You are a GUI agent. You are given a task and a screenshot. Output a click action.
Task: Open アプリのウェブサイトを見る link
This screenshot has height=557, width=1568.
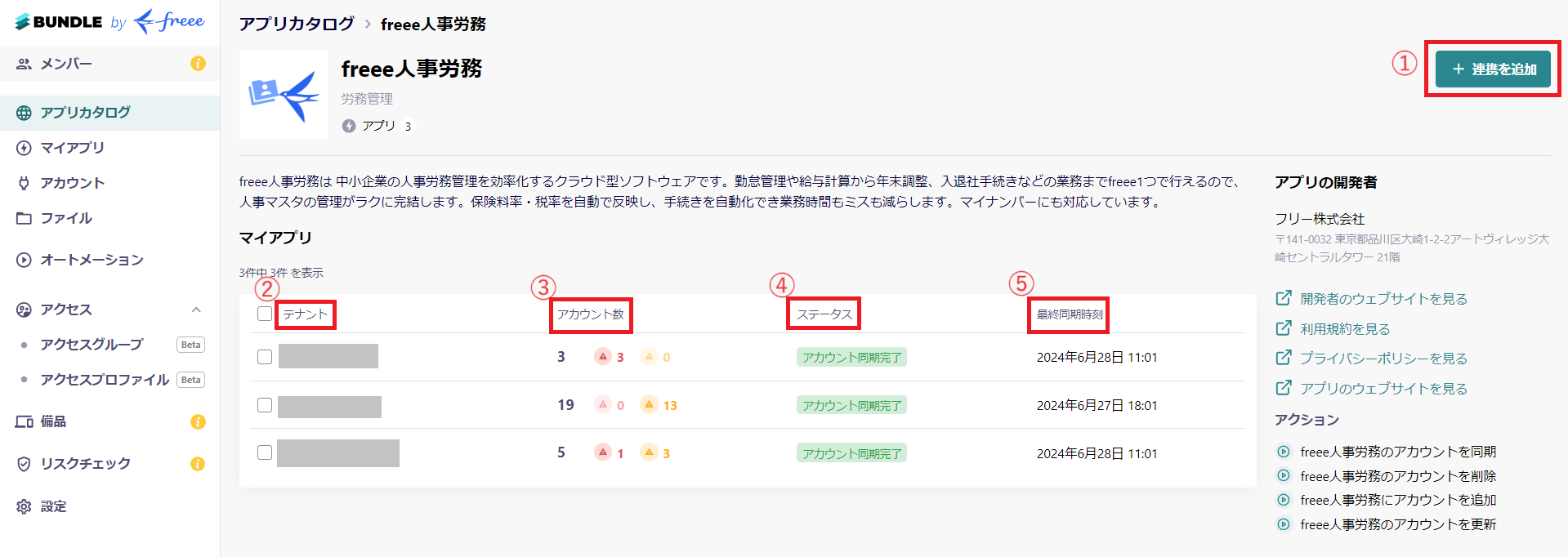coord(1383,389)
